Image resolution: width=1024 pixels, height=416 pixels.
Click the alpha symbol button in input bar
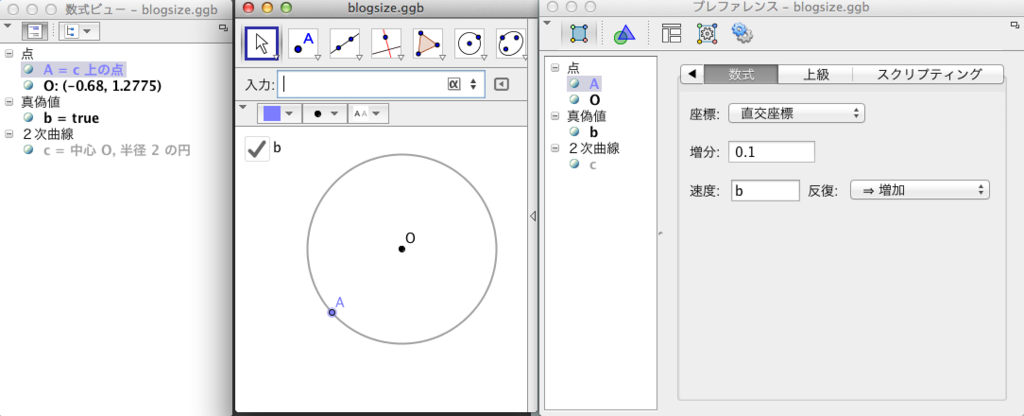click(x=454, y=84)
